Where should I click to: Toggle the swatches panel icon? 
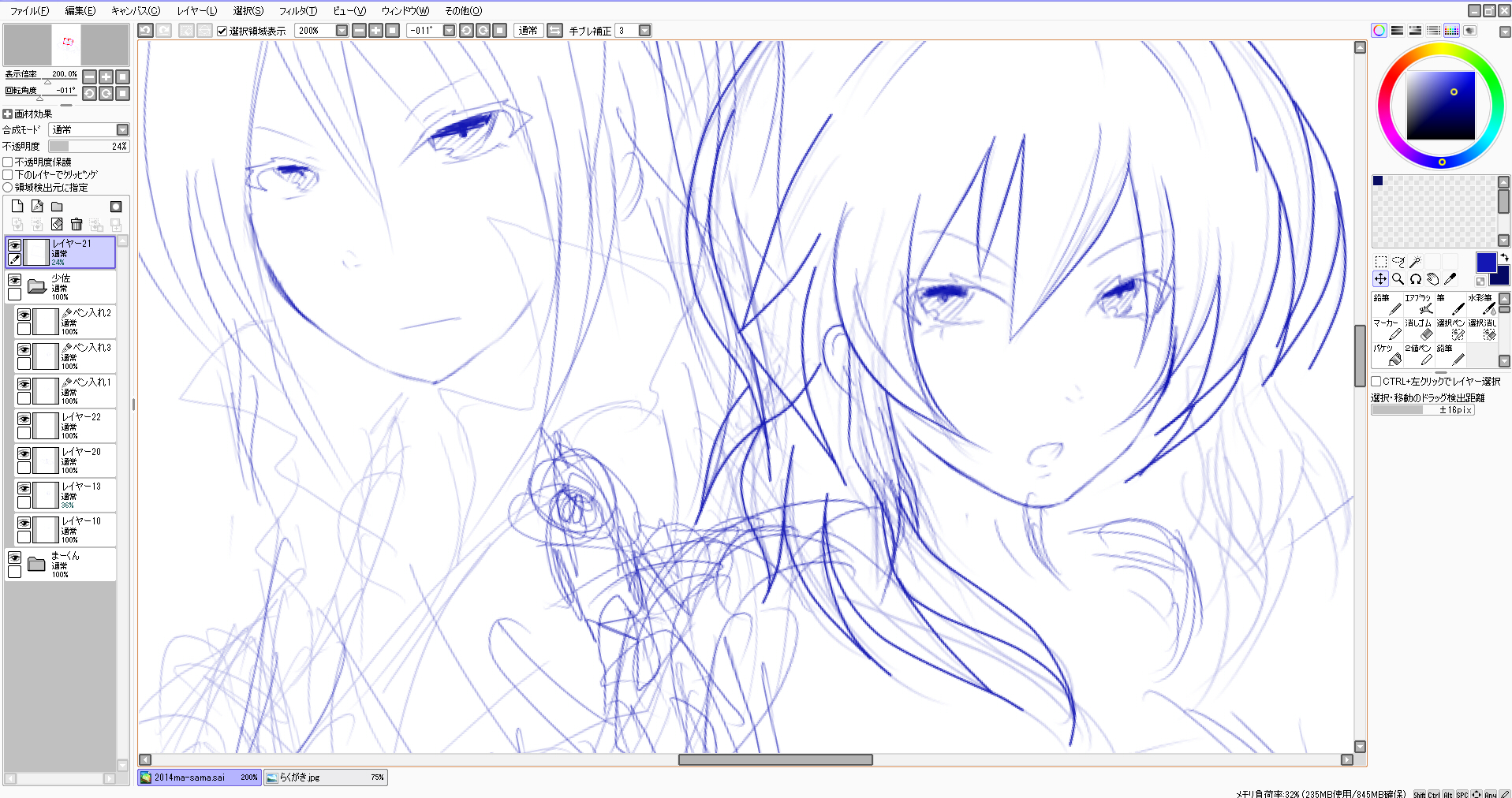tap(1451, 31)
